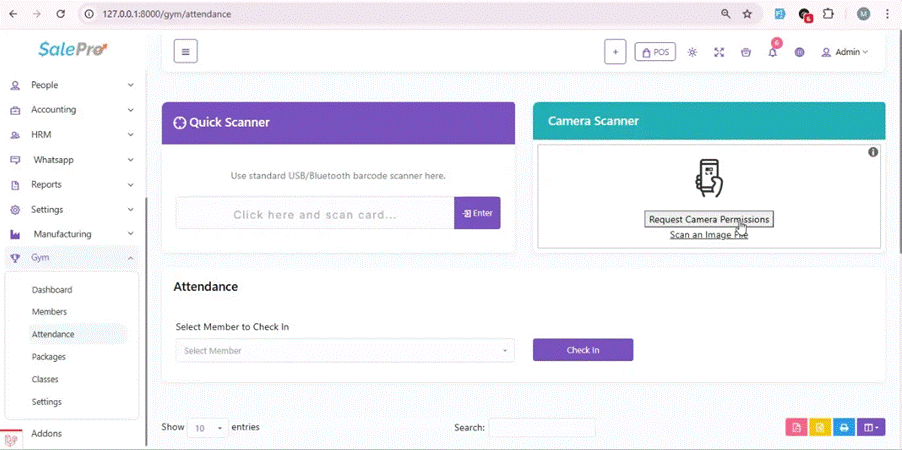Open Packages in the Gym submenu
902x450 pixels.
(49, 357)
